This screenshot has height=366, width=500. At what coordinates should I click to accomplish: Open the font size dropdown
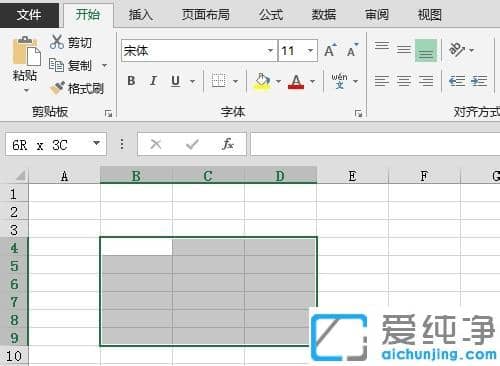pyautogui.click(x=310, y=51)
